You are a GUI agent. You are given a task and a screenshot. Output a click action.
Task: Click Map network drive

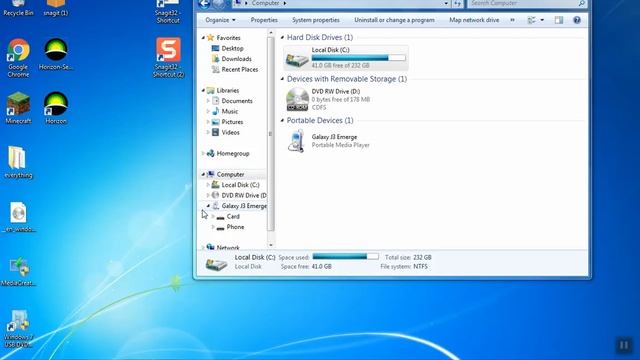click(x=474, y=20)
